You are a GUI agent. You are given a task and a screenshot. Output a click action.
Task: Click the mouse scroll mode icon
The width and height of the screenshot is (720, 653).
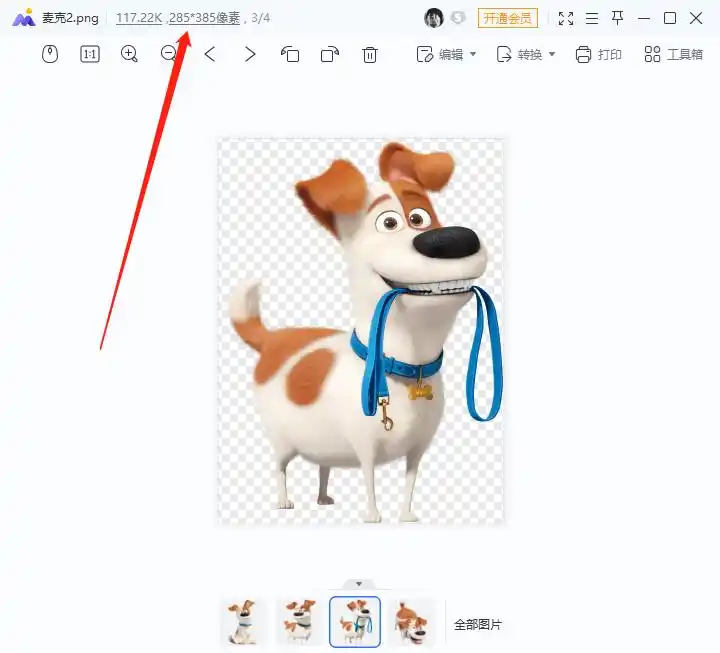click(50, 54)
